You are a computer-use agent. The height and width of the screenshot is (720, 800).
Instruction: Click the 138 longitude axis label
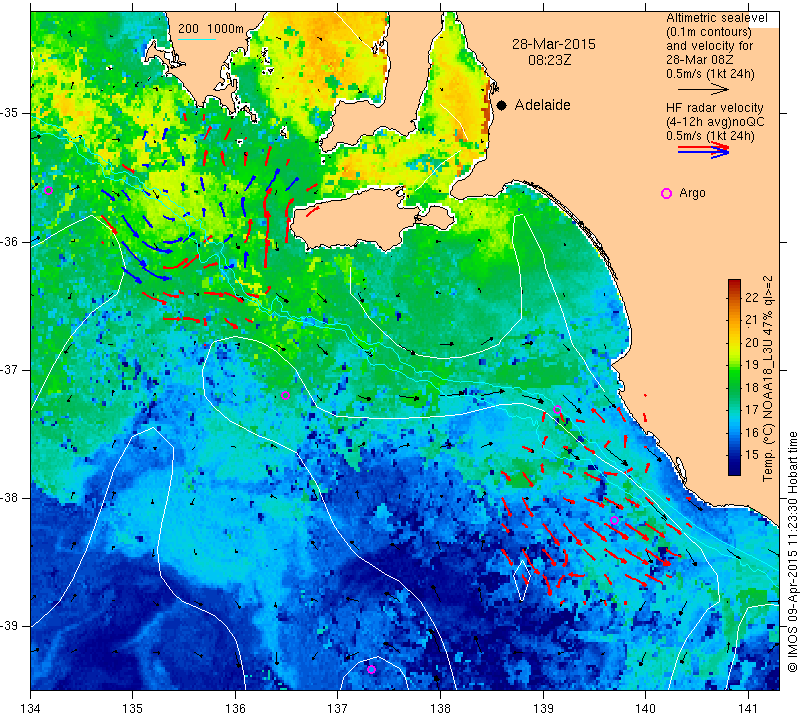[440, 709]
